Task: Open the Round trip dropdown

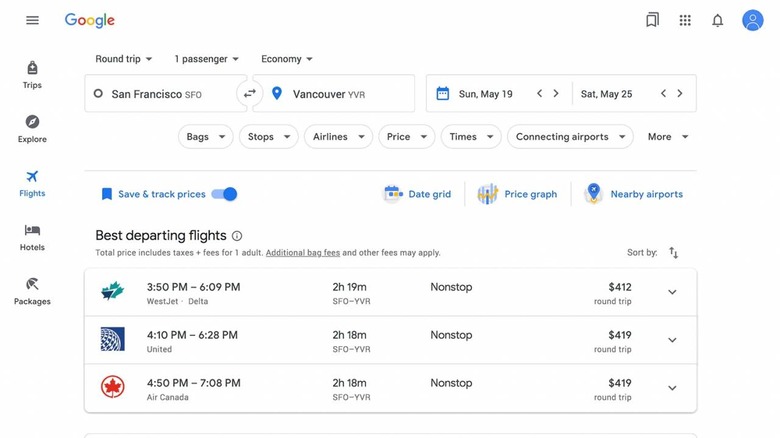Action: [124, 59]
